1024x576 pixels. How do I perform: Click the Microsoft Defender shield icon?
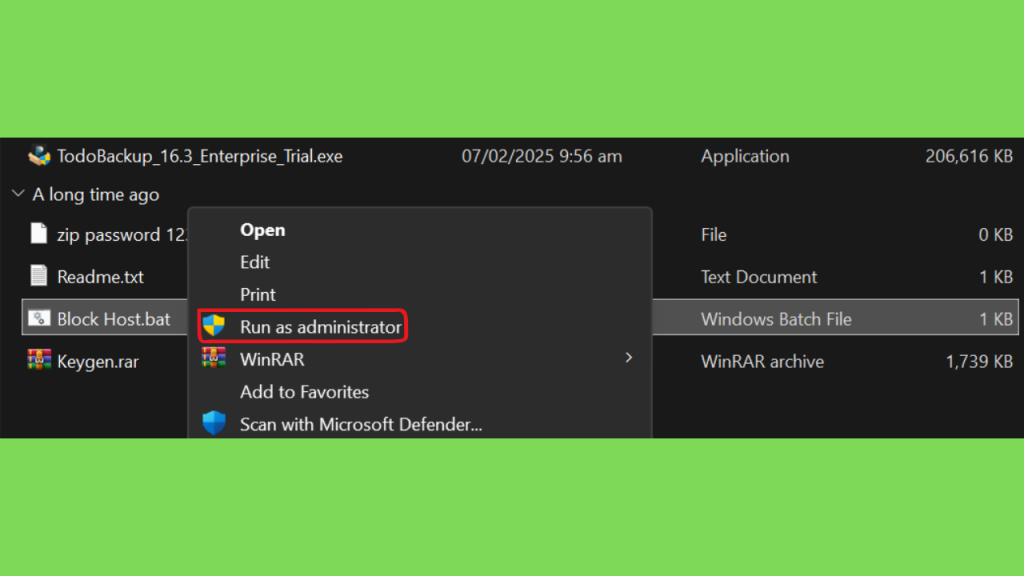pos(214,423)
